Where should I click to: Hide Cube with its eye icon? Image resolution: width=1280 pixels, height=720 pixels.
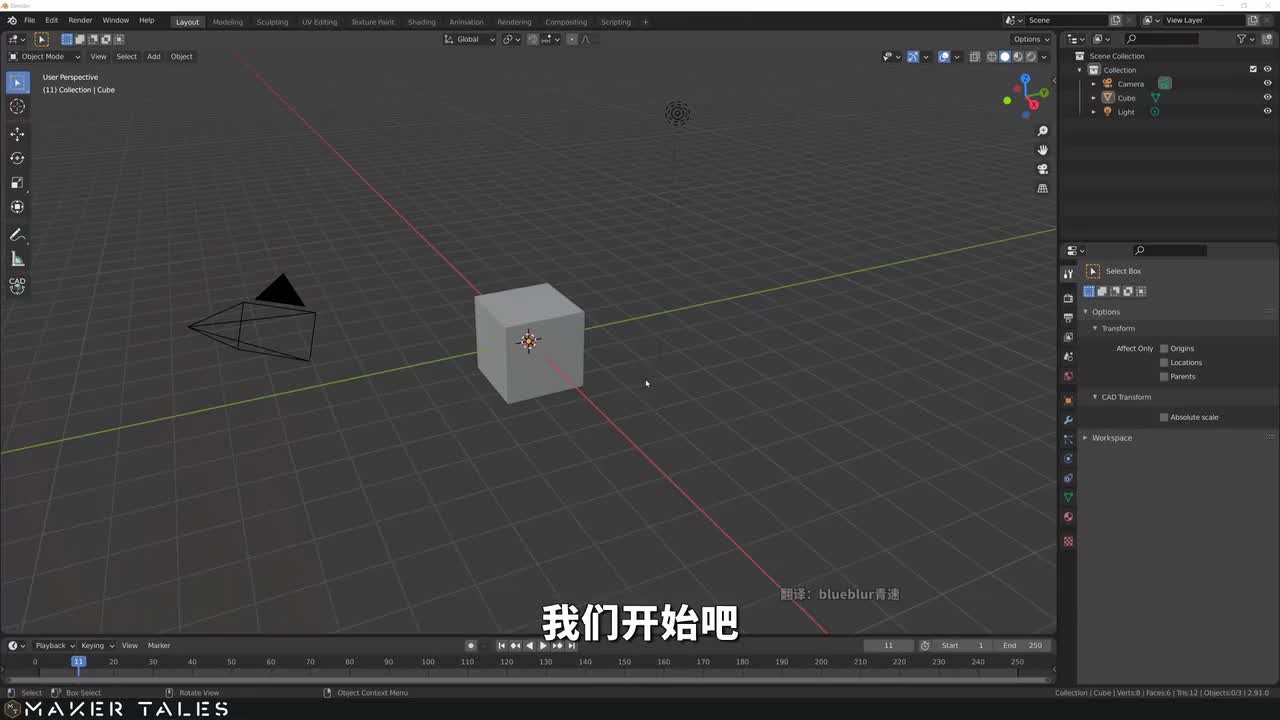pos(1267,98)
